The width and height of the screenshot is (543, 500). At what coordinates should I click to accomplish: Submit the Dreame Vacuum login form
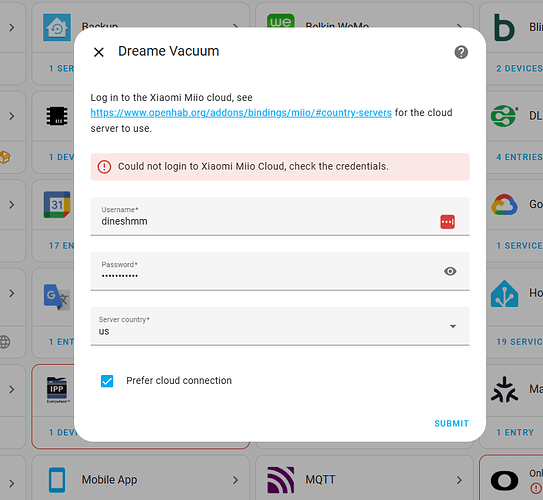pos(452,423)
